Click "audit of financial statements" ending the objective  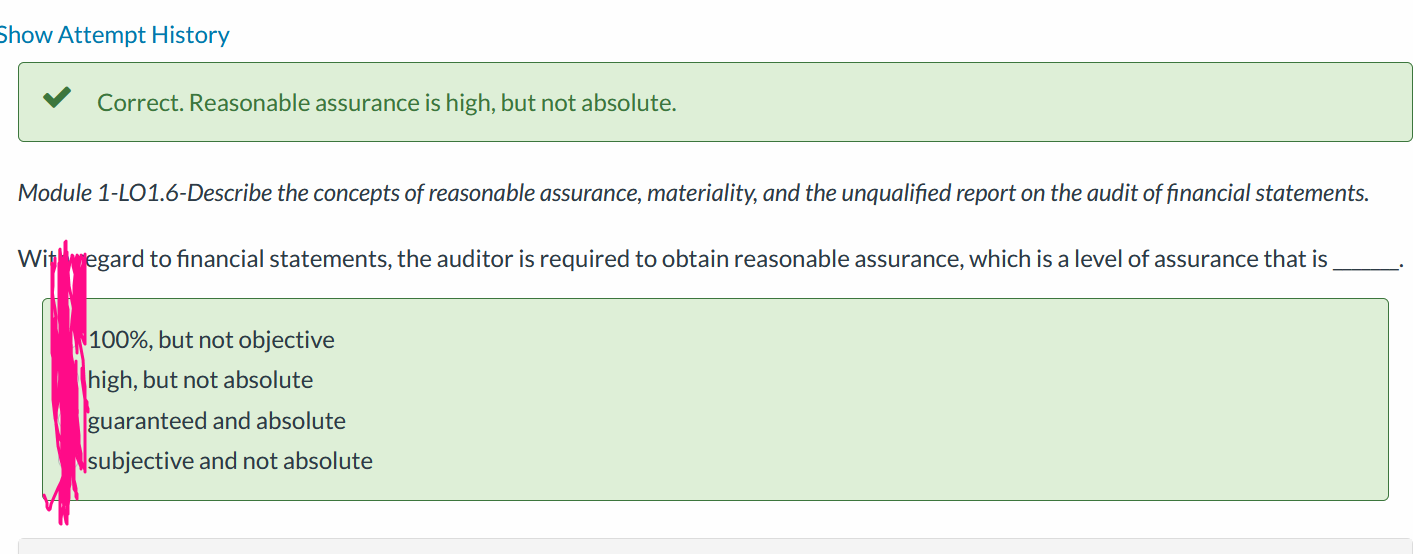[1233, 193]
